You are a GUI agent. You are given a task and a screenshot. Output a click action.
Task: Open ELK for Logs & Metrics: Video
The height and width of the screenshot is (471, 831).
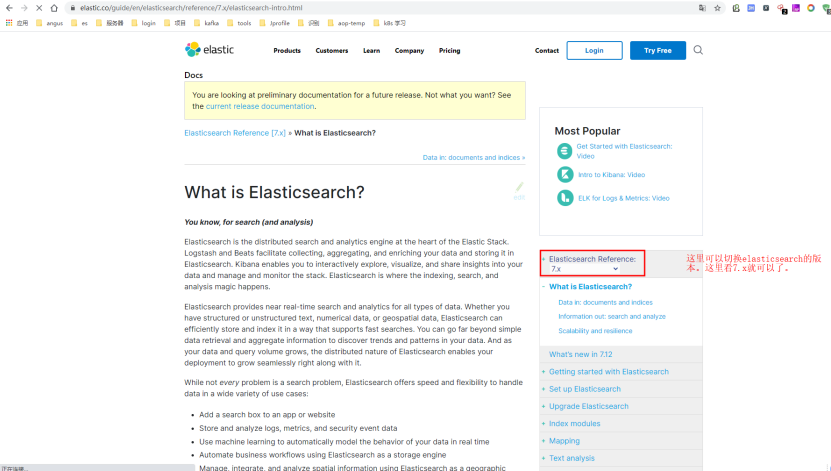[624, 198]
